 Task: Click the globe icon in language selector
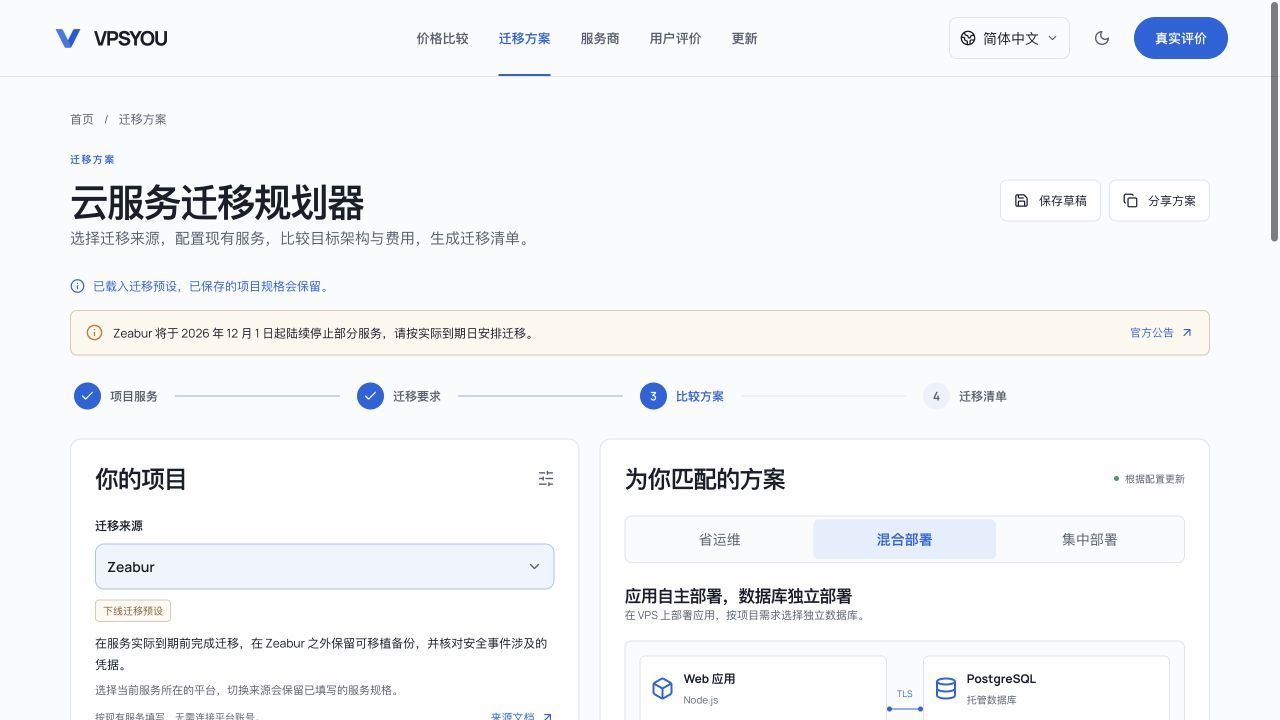point(967,38)
